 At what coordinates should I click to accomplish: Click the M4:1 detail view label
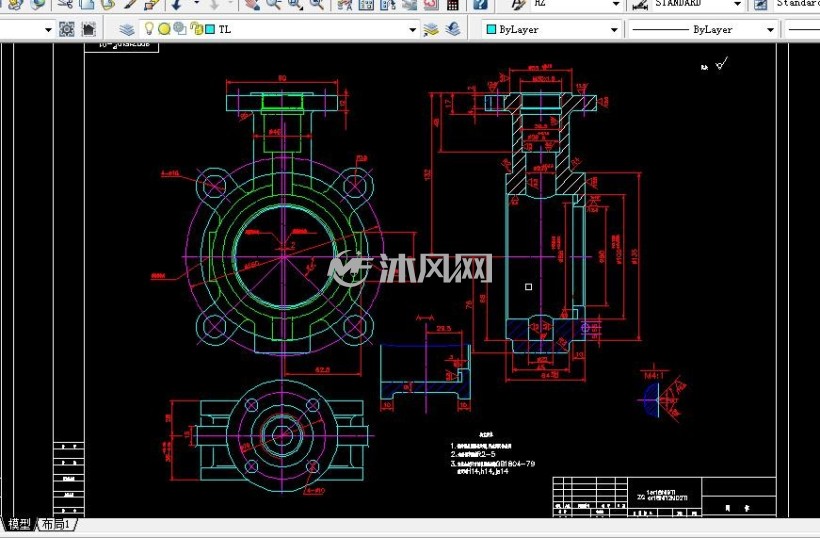[654, 375]
